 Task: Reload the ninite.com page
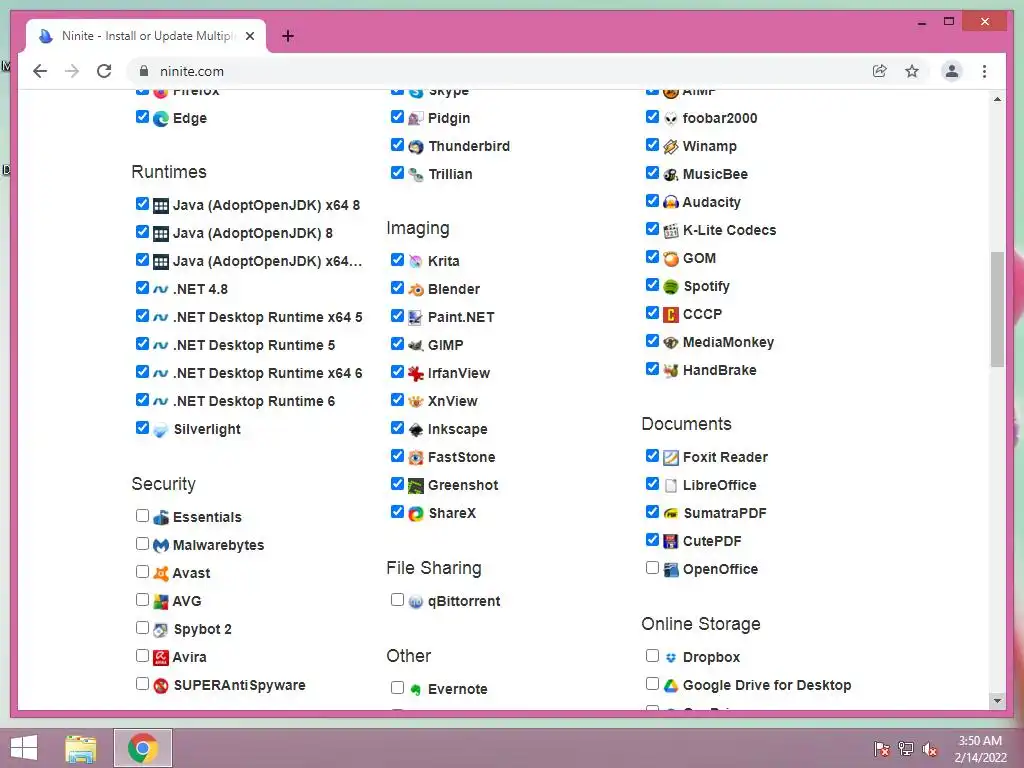pyautogui.click(x=104, y=71)
